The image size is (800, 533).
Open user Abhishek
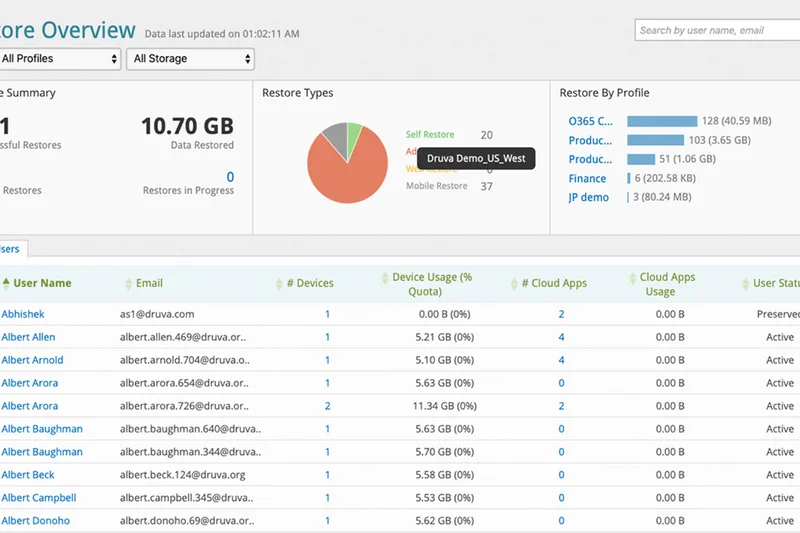(23, 314)
